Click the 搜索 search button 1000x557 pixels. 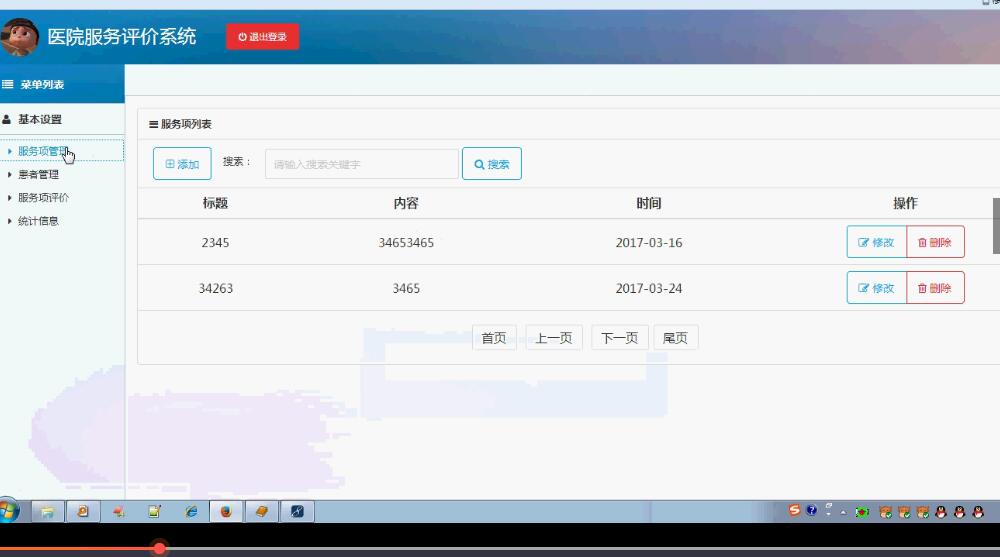tap(492, 164)
